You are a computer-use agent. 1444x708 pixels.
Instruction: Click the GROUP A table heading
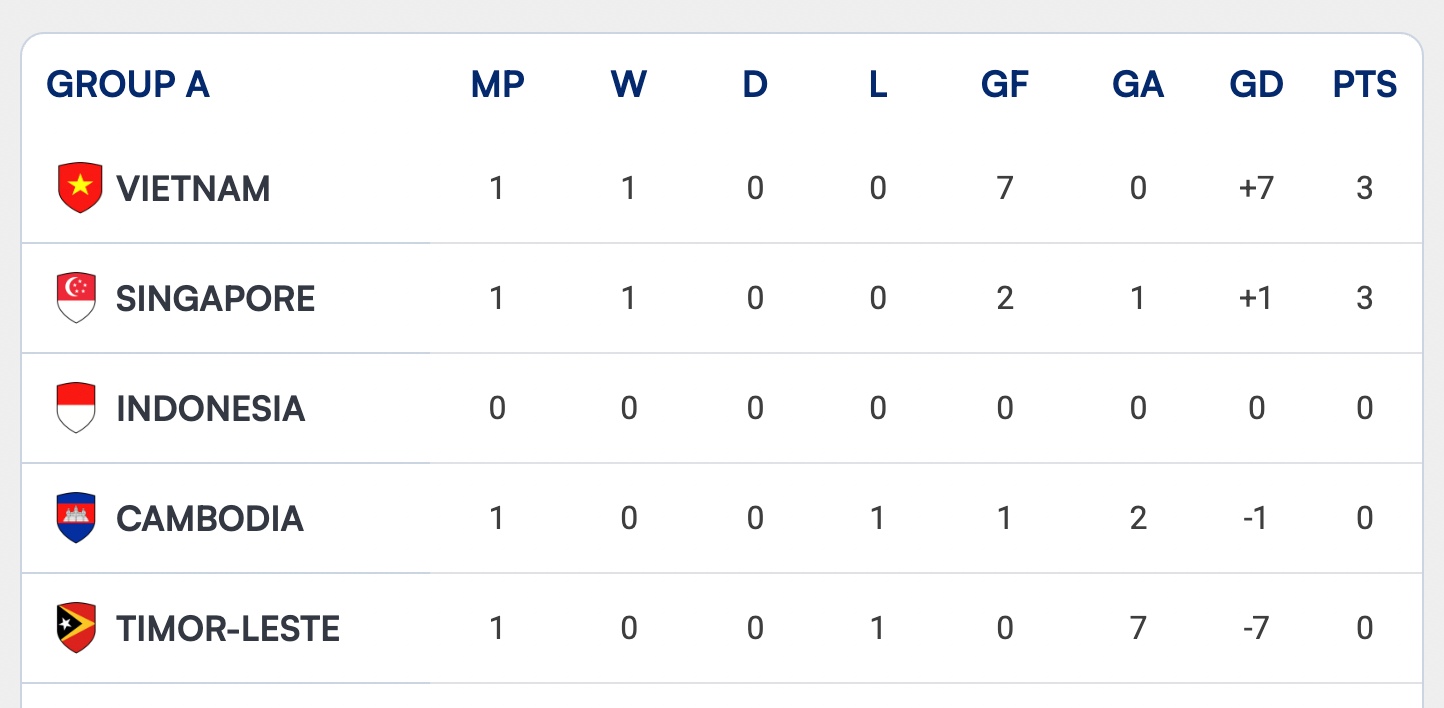click(128, 85)
